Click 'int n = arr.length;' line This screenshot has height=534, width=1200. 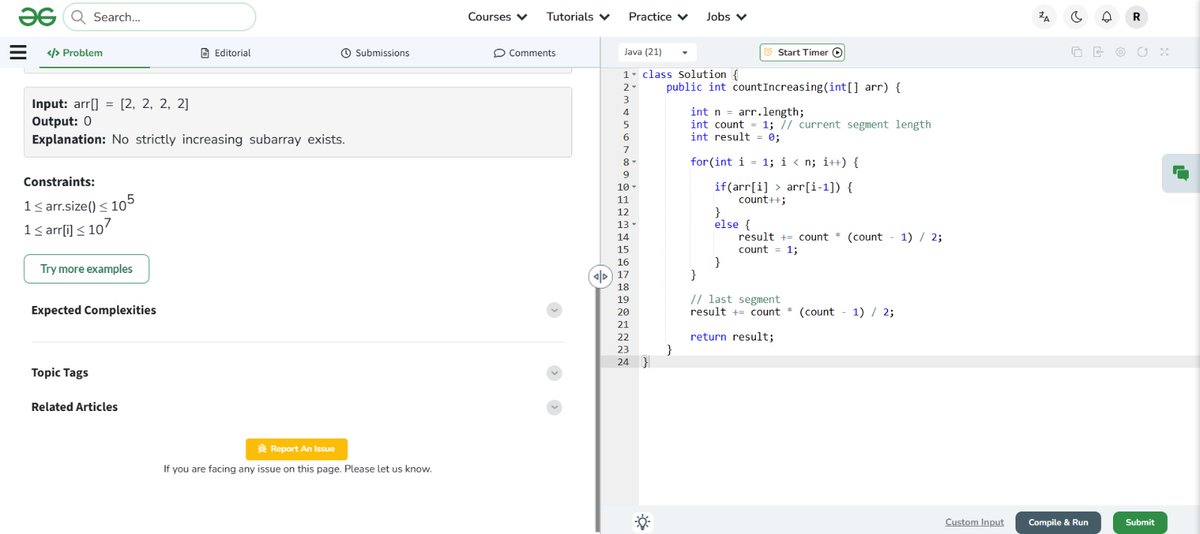pos(747,112)
